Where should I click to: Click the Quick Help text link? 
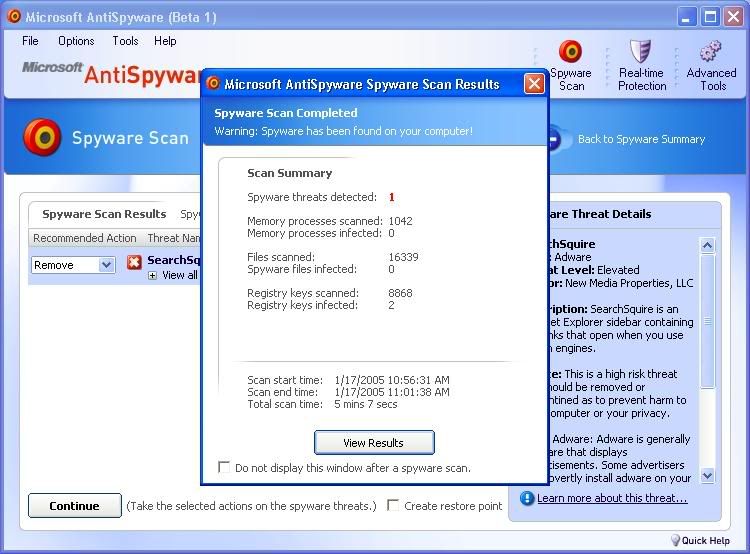[706, 541]
